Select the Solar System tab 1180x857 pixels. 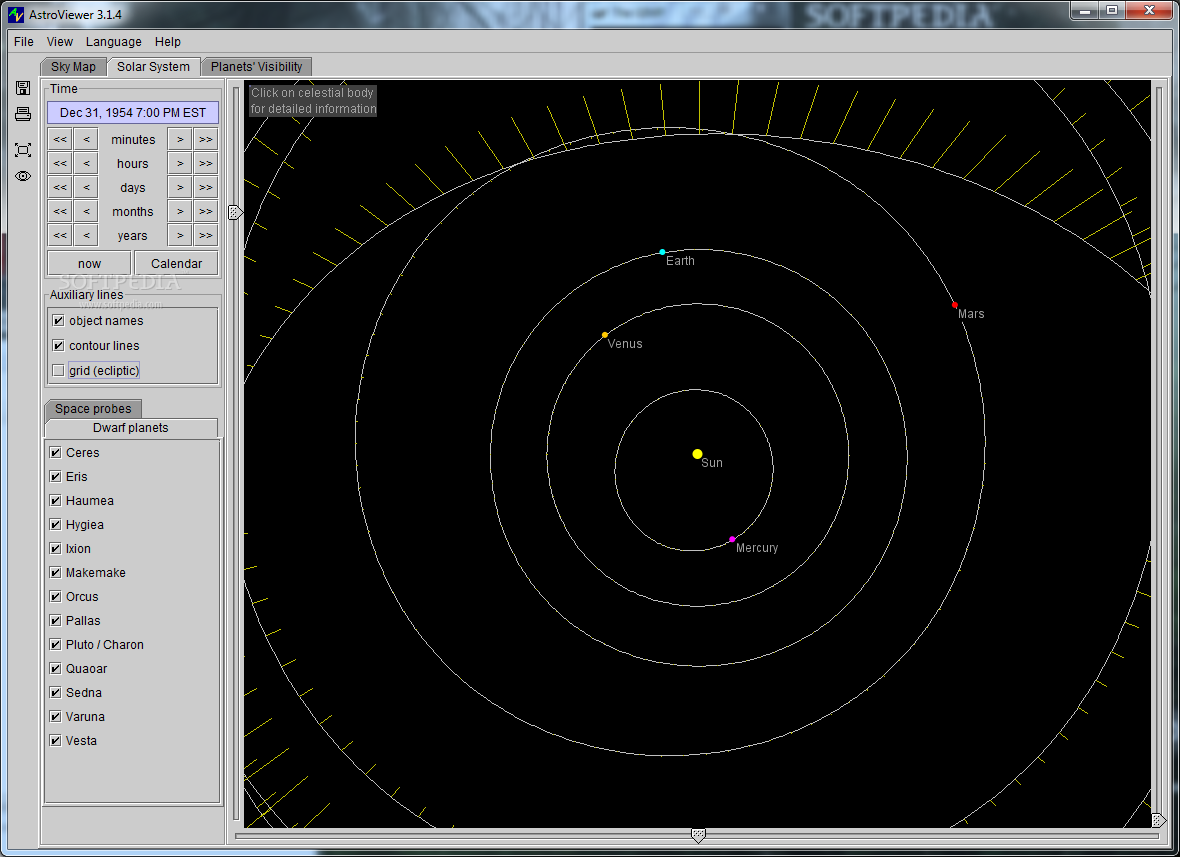tap(154, 66)
